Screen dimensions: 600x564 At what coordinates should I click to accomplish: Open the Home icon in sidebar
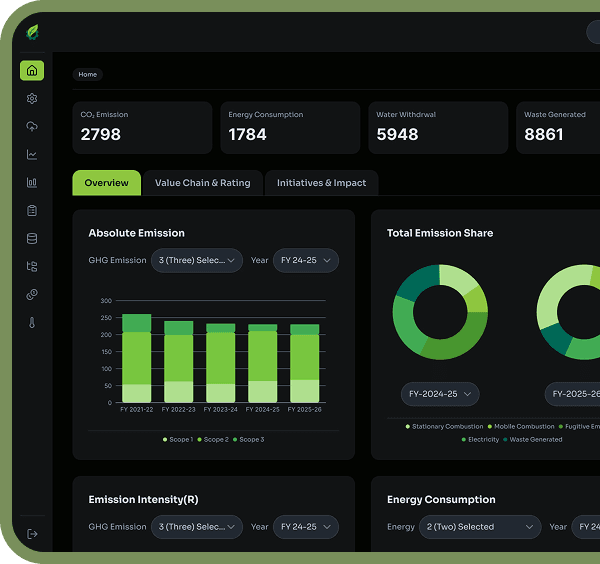[x=32, y=70]
